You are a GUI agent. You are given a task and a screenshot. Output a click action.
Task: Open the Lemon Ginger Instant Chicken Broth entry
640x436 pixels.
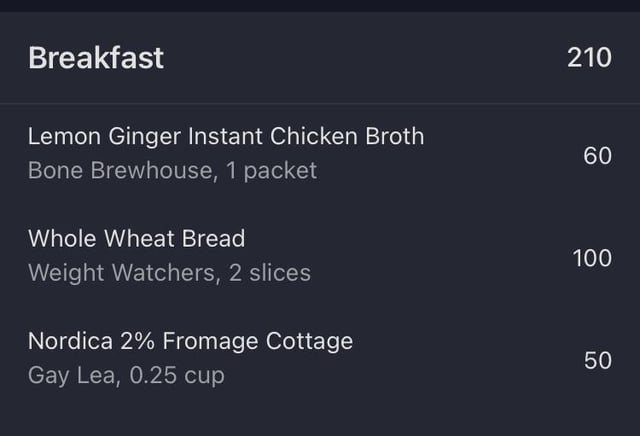pos(320,153)
